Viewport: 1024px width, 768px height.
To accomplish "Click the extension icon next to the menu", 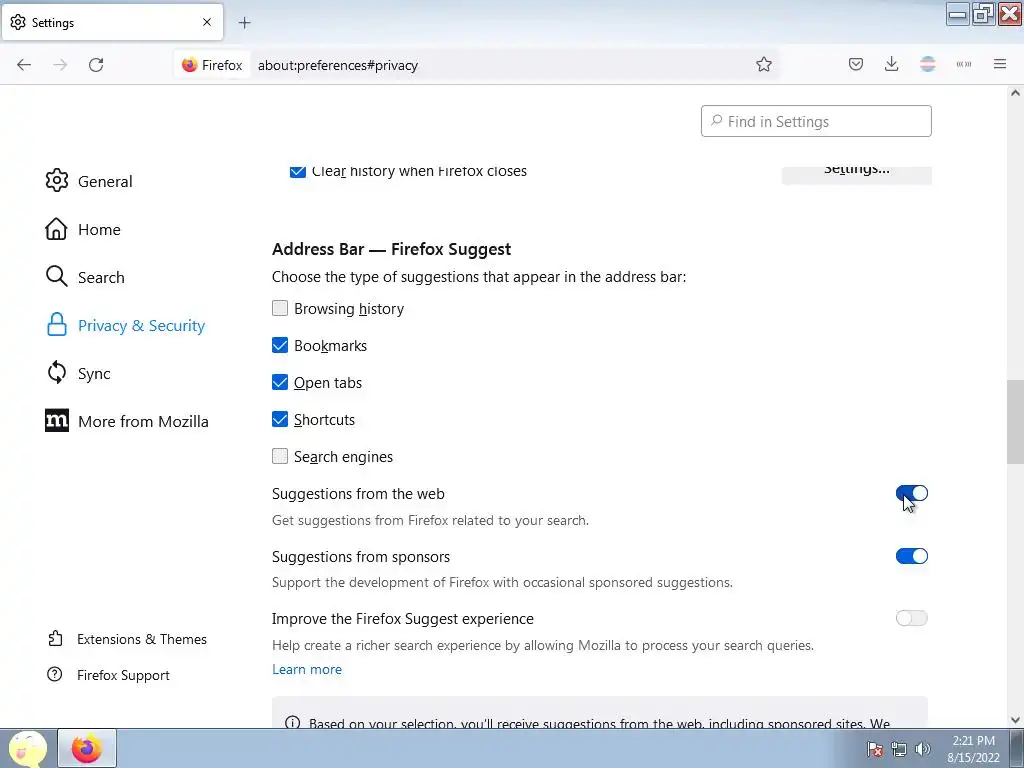I will (x=963, y=64).
